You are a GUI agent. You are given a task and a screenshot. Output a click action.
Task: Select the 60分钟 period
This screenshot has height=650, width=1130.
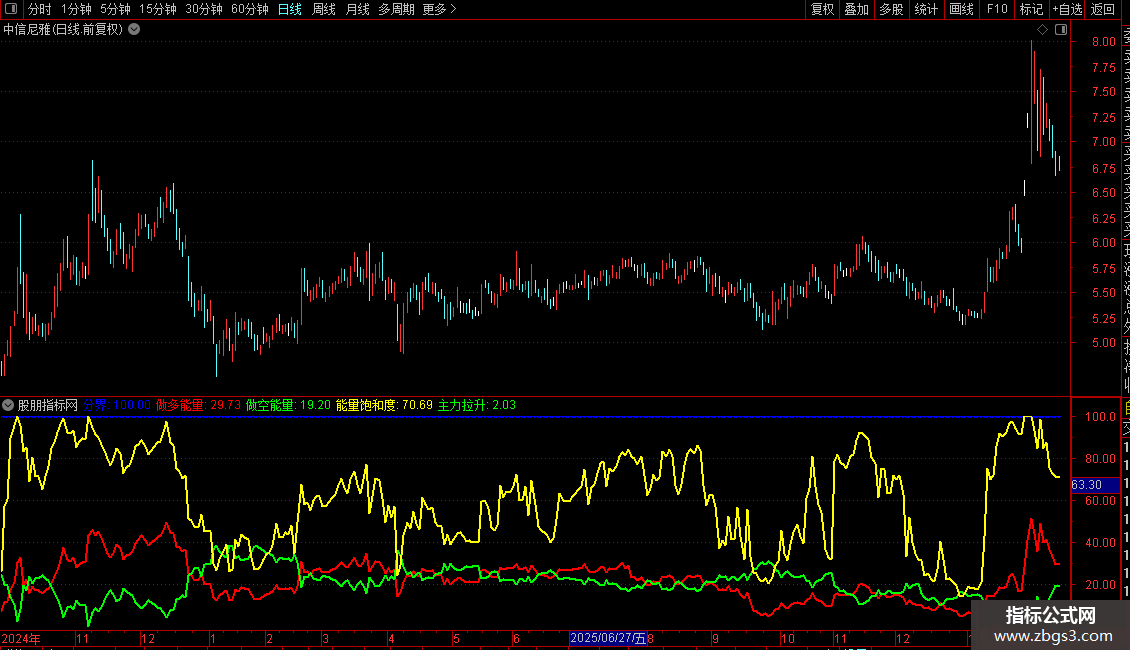(250, 9)
